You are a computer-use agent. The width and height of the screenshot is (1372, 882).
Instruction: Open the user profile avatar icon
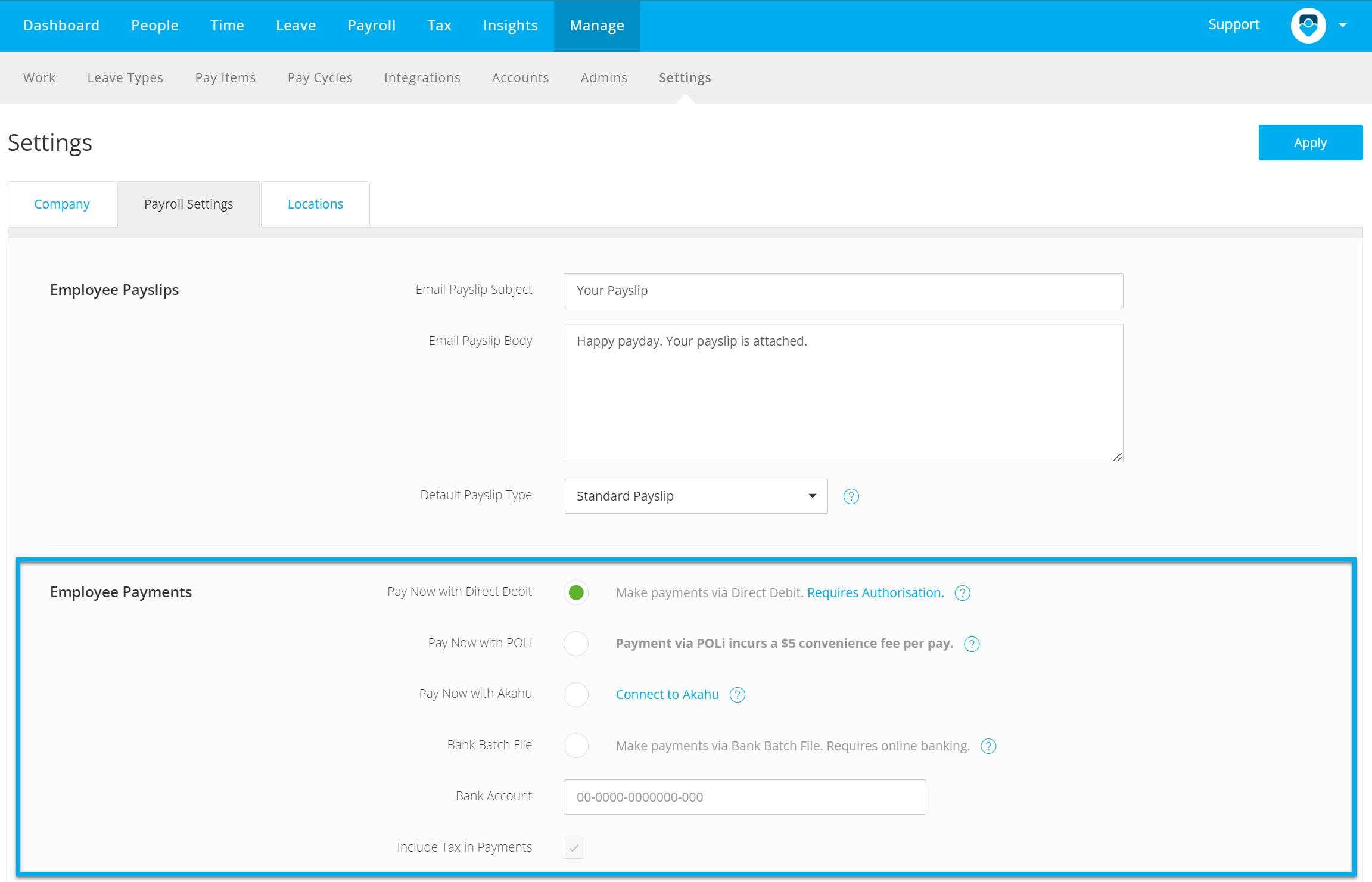(1308, 26)
